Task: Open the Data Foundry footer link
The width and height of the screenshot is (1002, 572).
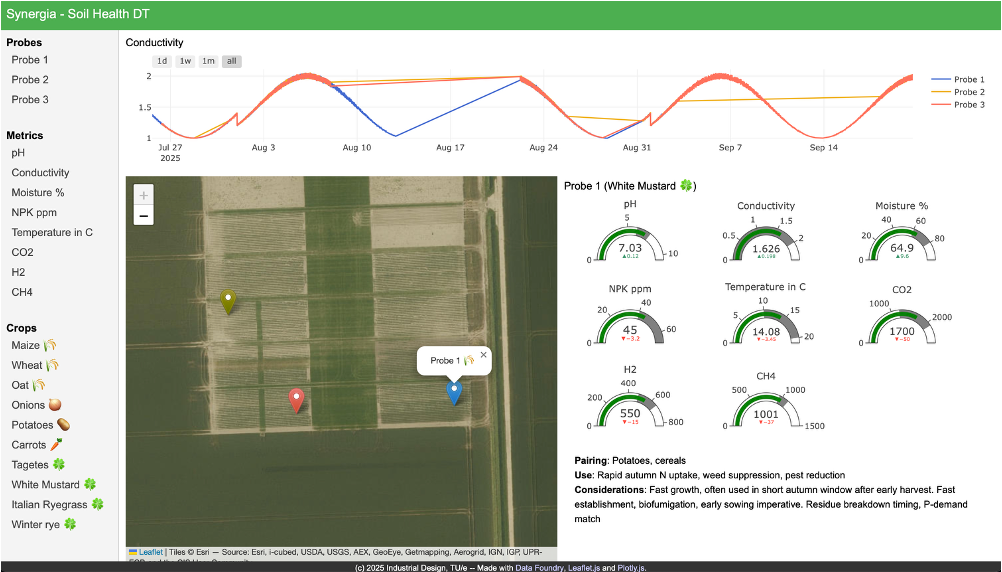Action: pos(540,568)
